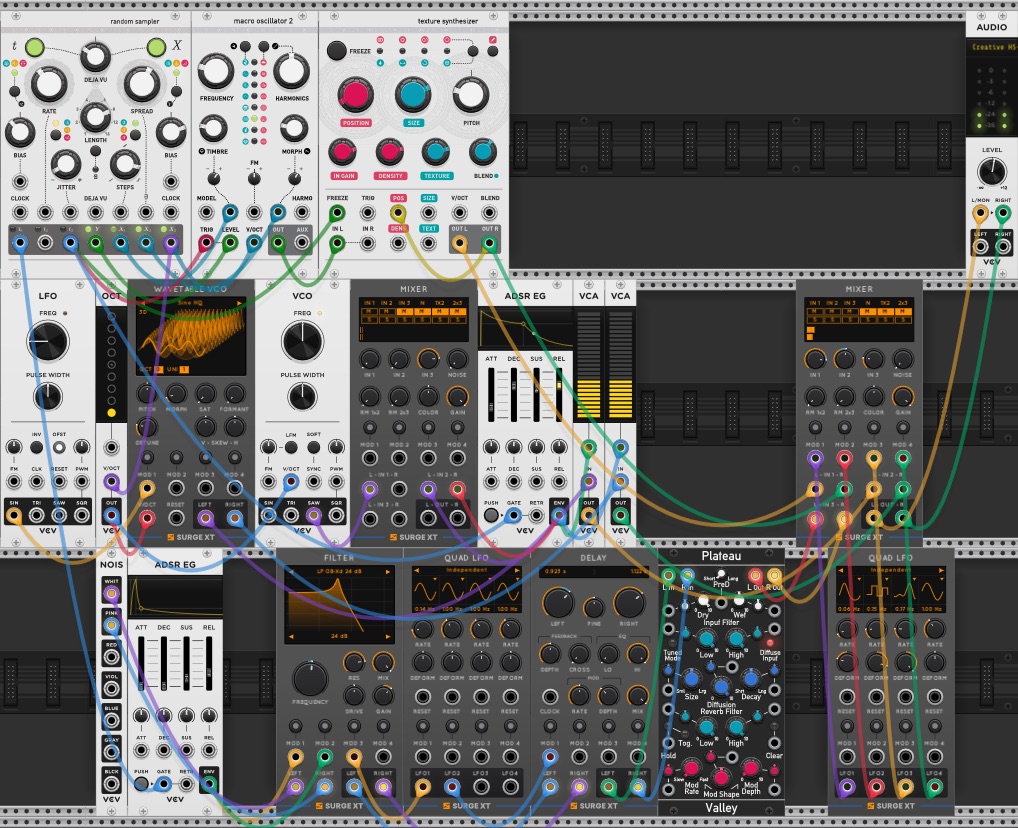Open Independent mode selector on Quad LFO beside Filter
Image resolution: width=1018 pixels, height=828 pixels.
tap(467, 570)
